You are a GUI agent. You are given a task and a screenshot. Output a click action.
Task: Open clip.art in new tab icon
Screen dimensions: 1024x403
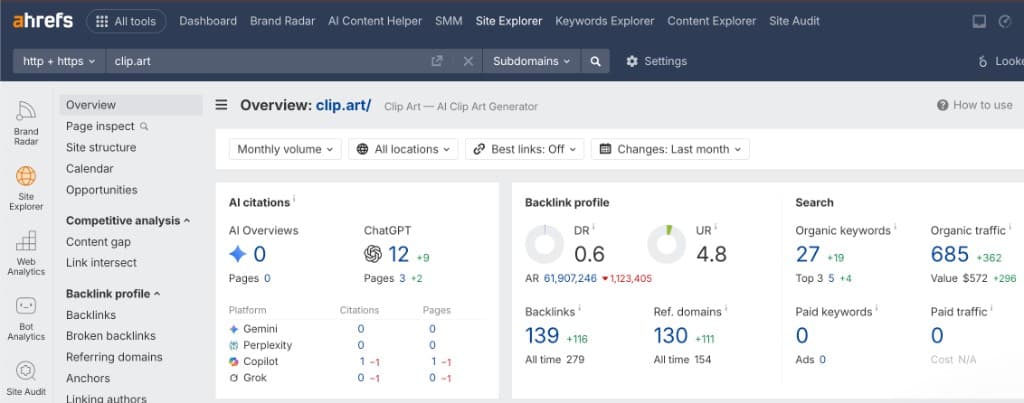pyautogui.click(x=437, y=61)
